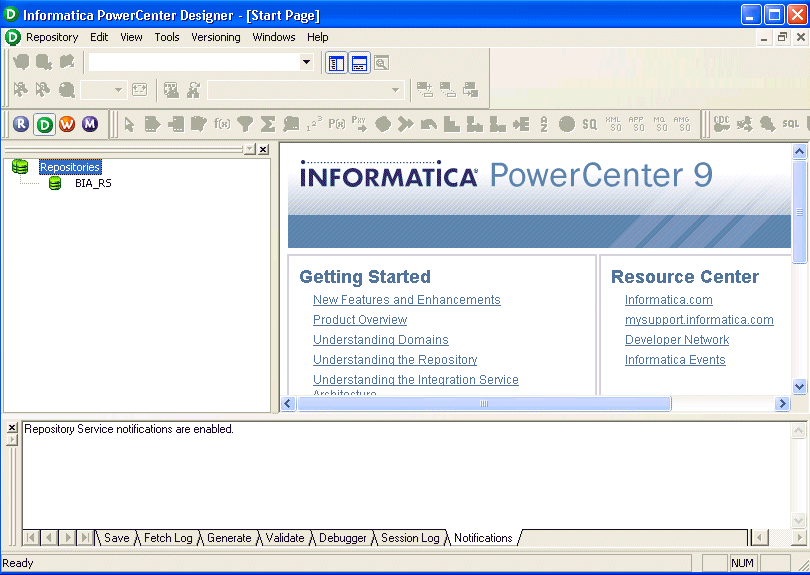Pick the sigma Aggregator transformation icon
810x575 pixels.
(x=268, y=124)
